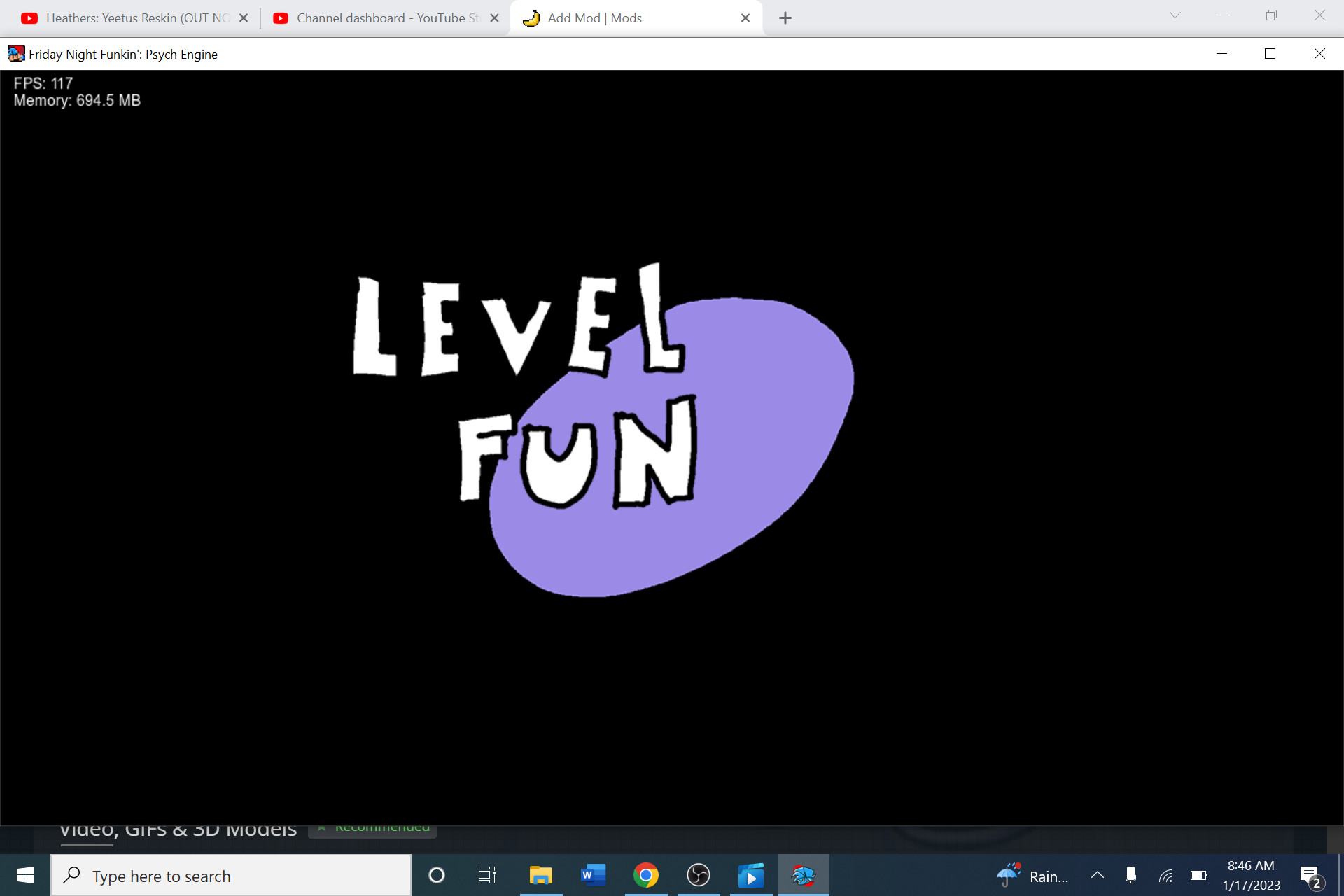1344x896 pixels.
Task: Open File Explorer from the taskbar
Action: 540,875
